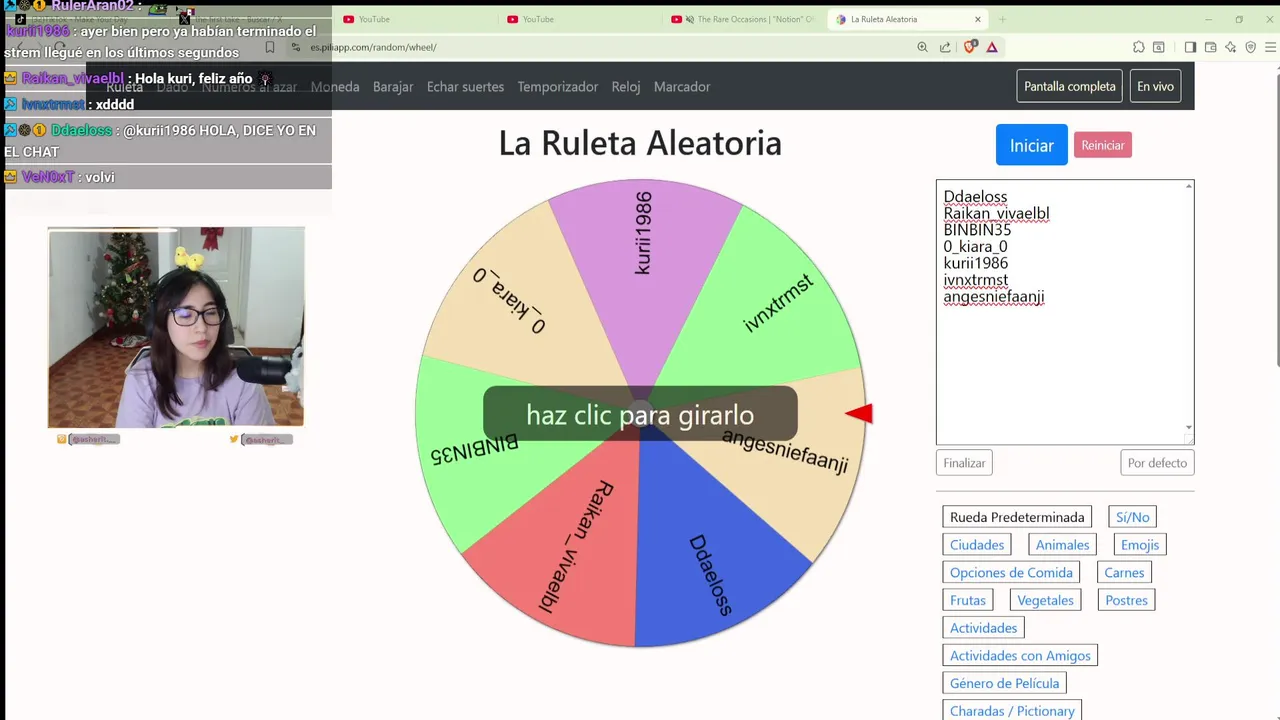The height and width of the screenshot is (720, 1280).
Task: Click the bookmark icon beside the URL
Action: tap(269, 47)
